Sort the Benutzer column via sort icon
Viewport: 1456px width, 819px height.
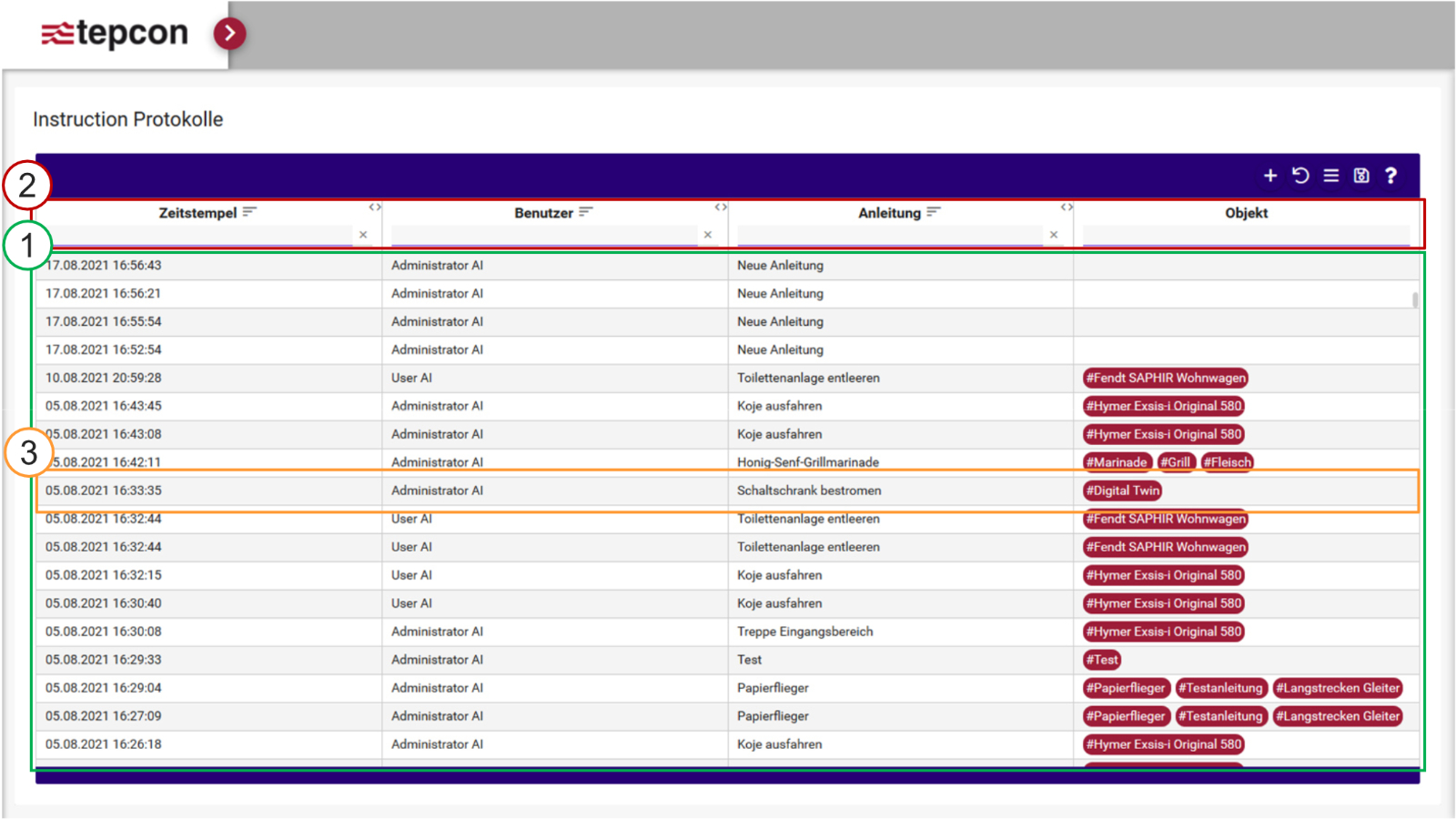[586, 212]
